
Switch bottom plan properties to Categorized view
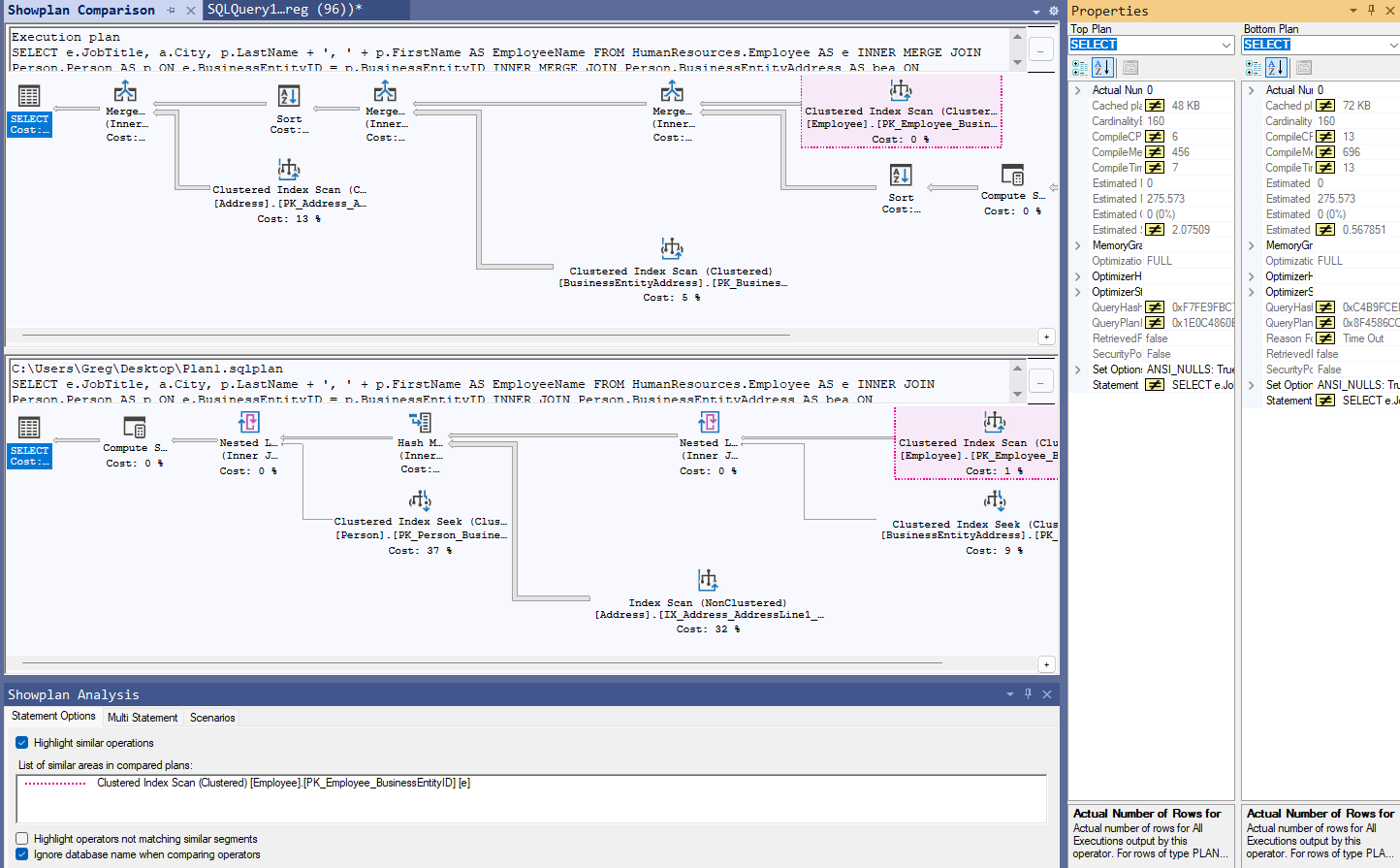tap(1254, 68)
